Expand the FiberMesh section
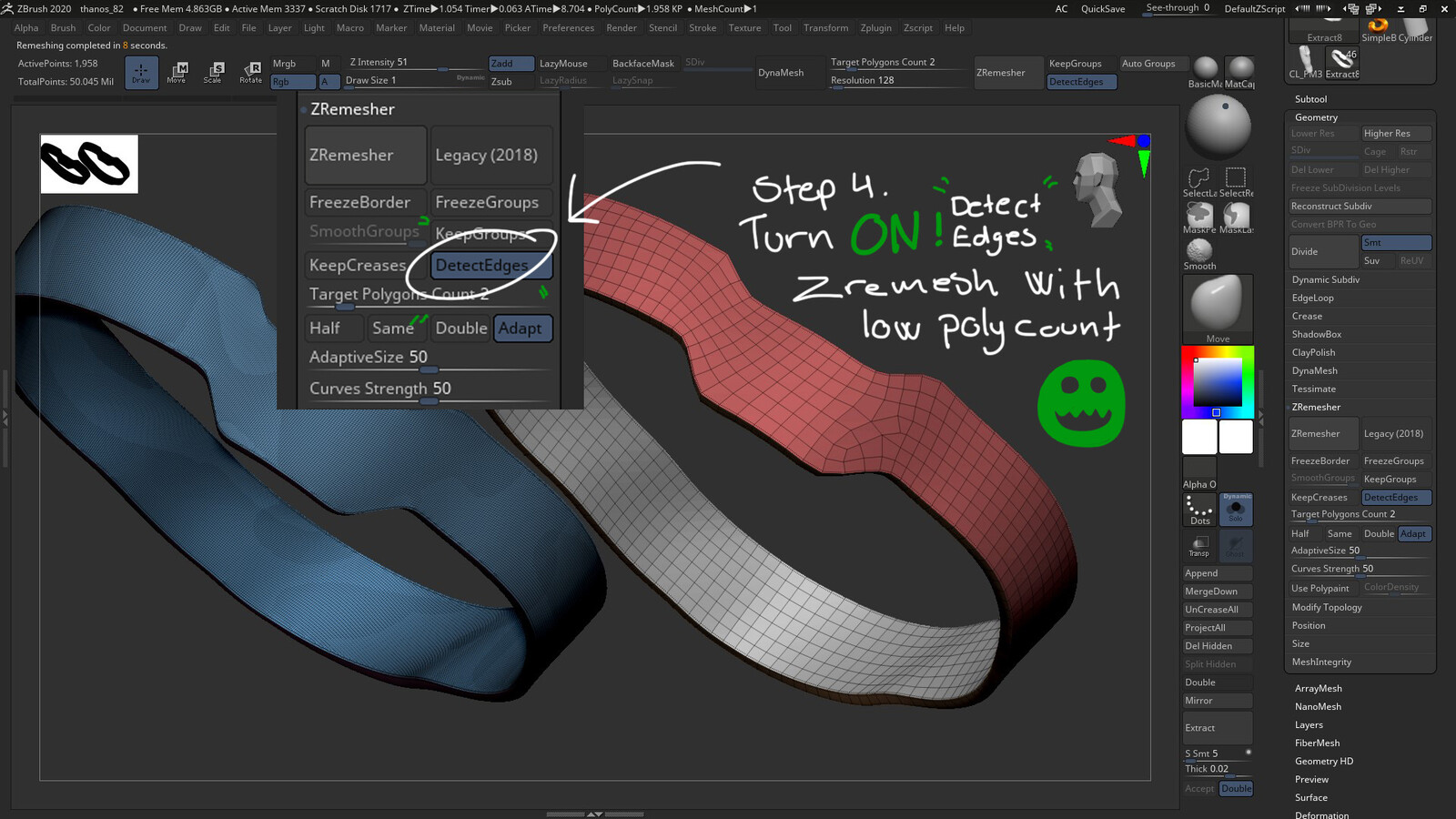 pyautogui.click(x=1317, y=743)
